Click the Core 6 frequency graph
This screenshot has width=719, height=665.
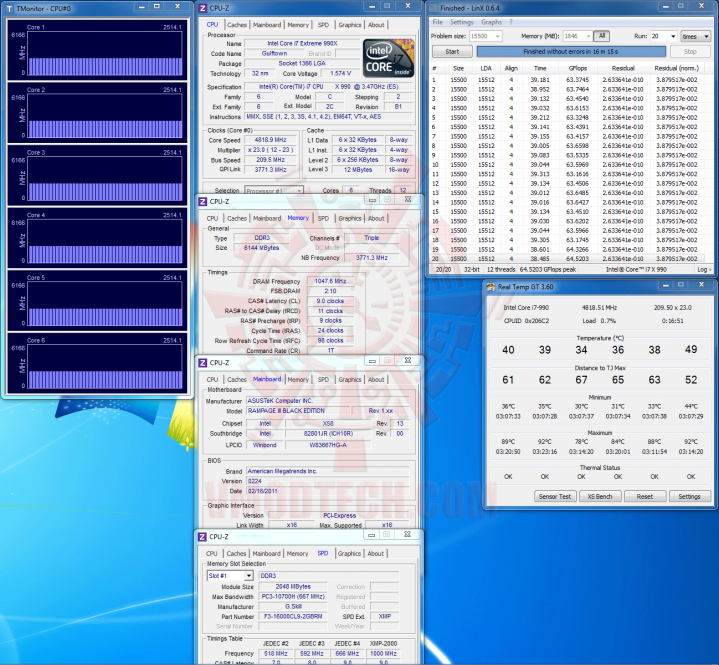(105, 367)
